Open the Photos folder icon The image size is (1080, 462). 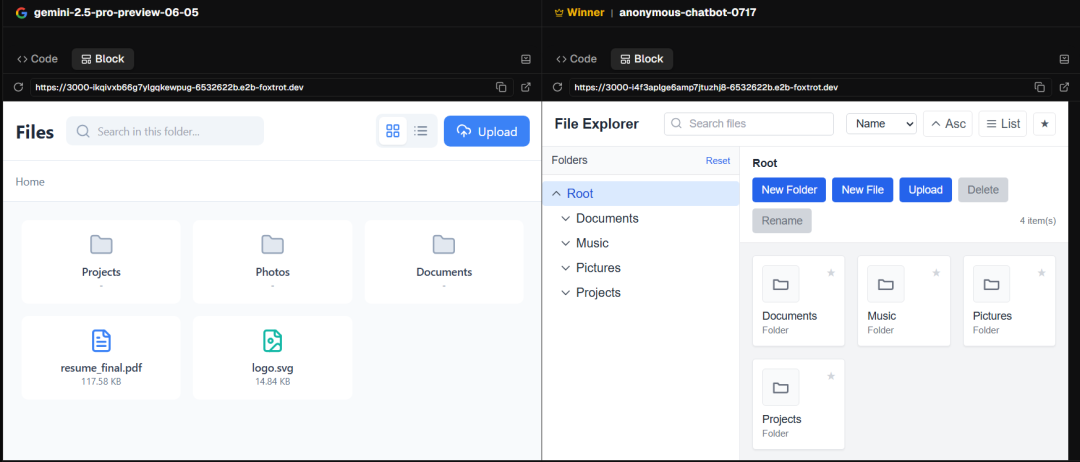tap(272, 244)
